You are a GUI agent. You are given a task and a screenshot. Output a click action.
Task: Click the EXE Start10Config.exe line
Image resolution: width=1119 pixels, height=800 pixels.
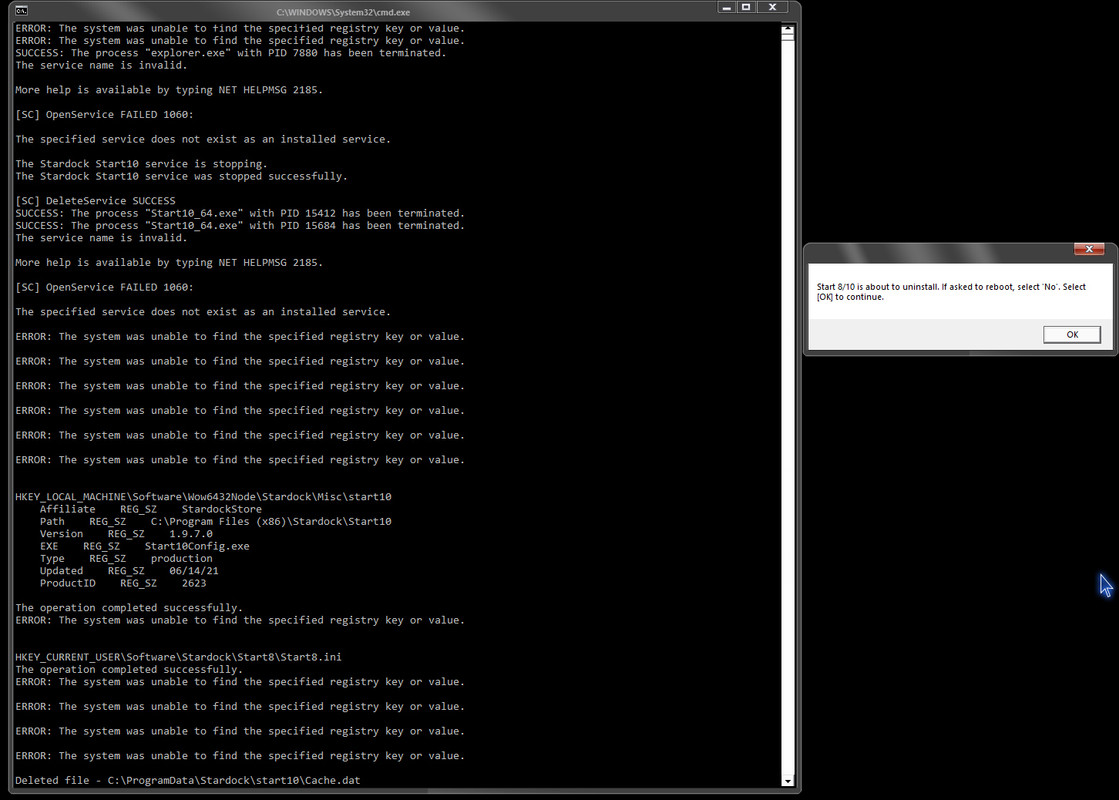coord(145,547)
